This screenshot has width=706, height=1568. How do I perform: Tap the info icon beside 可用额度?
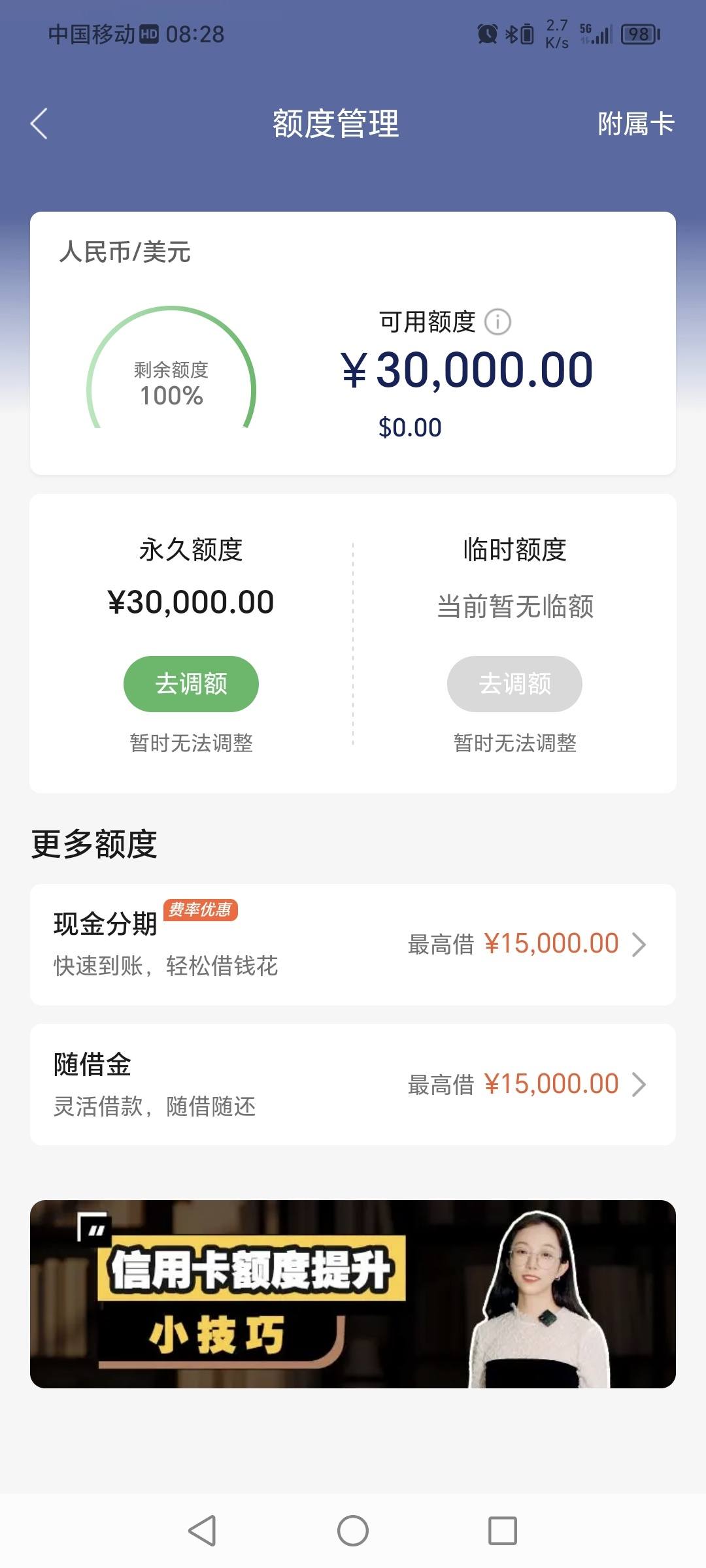coord(497,322)
